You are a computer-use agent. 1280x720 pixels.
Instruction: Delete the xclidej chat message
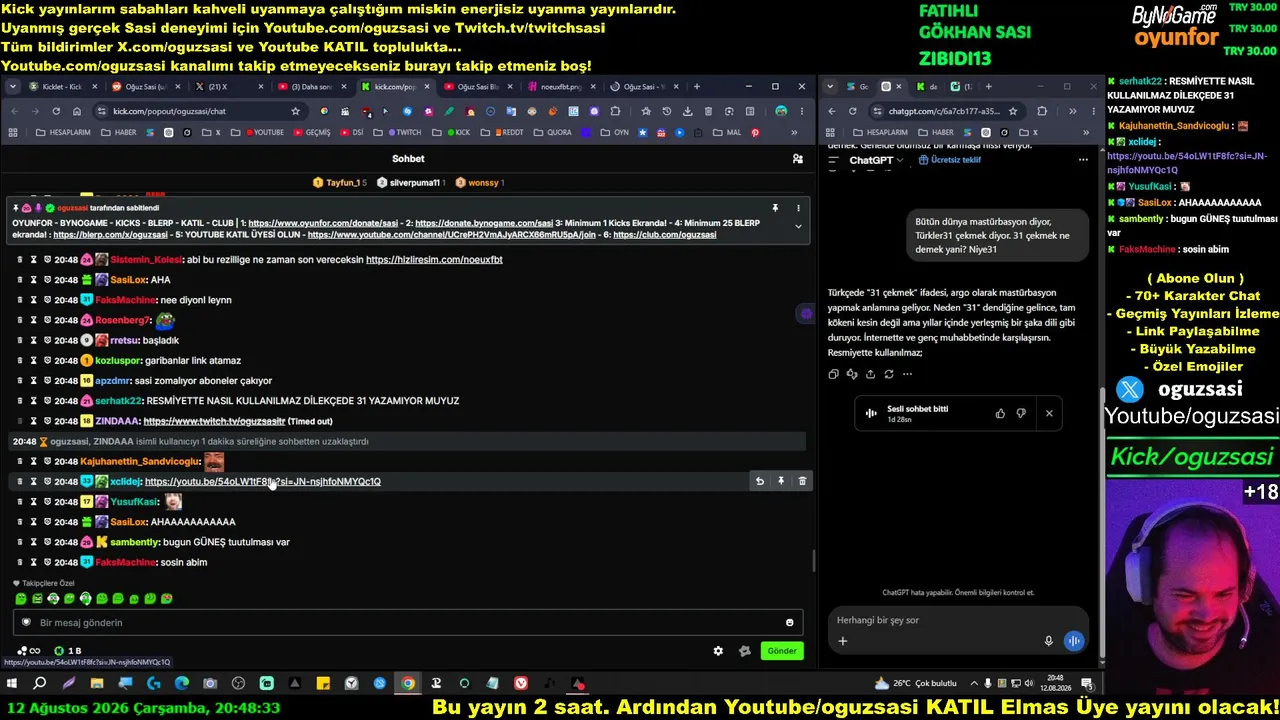pos(802,481)
